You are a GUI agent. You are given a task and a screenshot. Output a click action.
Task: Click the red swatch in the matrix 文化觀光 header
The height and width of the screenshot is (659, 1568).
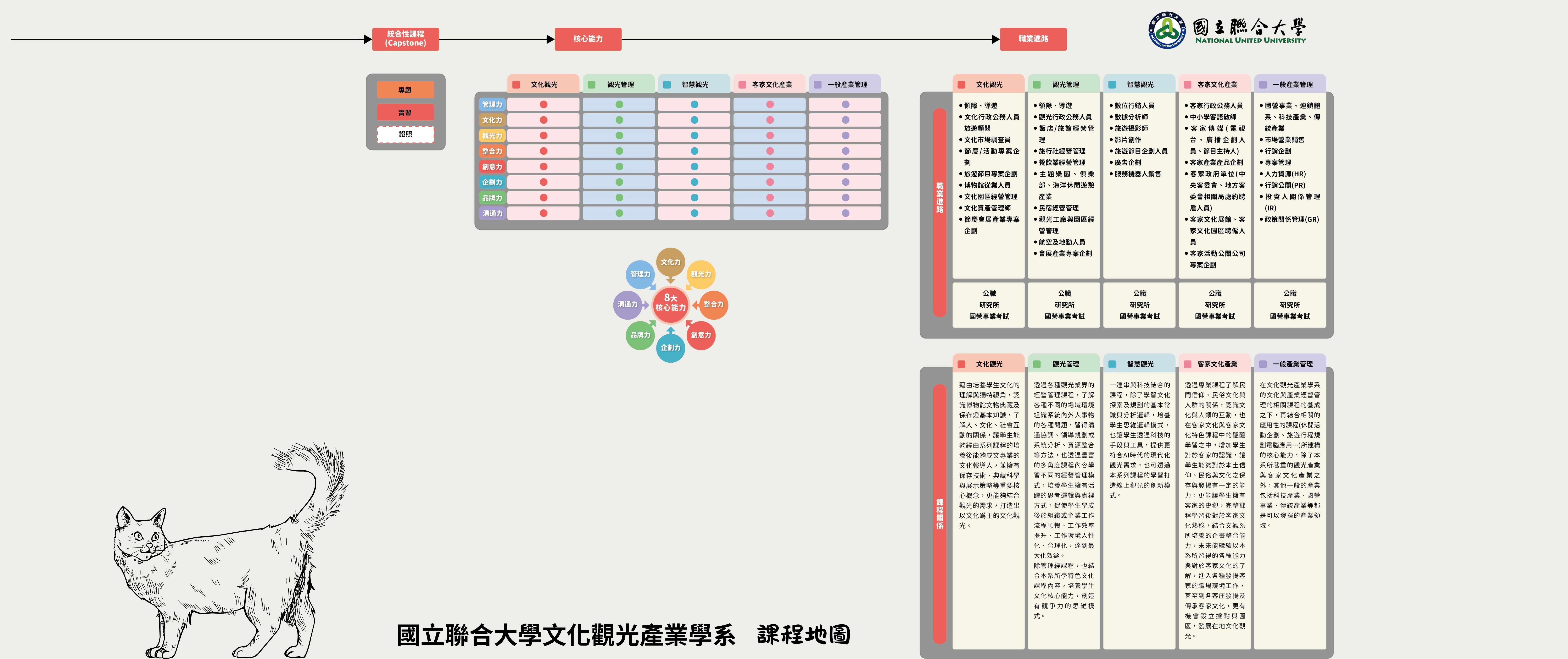pos(516,85)
